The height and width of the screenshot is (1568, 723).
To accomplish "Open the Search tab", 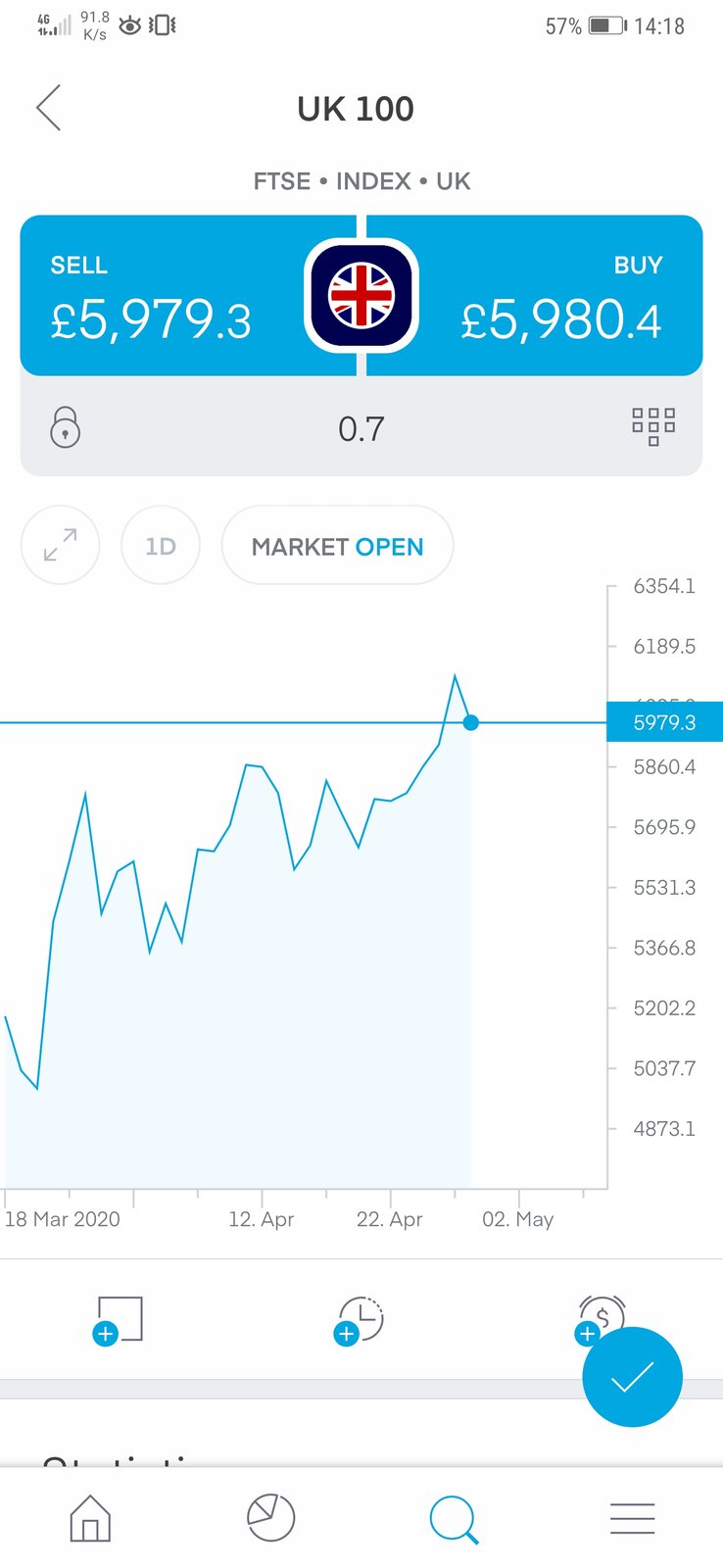I will pos(453,1519).
